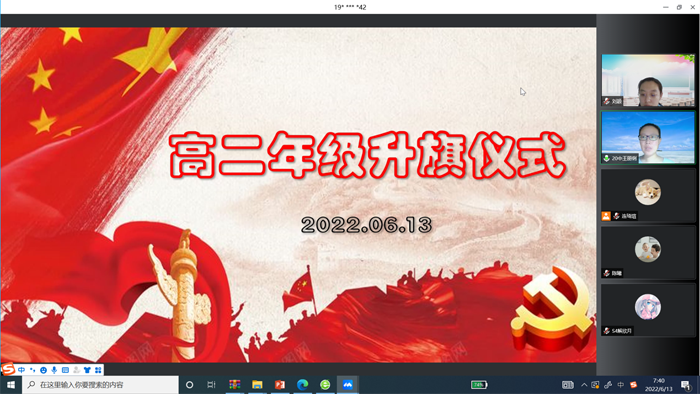The width and height of the screenshot is (700, 394).
Task: Click the shared slide's title text
Action: pyautogui.click(x=367, y=155)
